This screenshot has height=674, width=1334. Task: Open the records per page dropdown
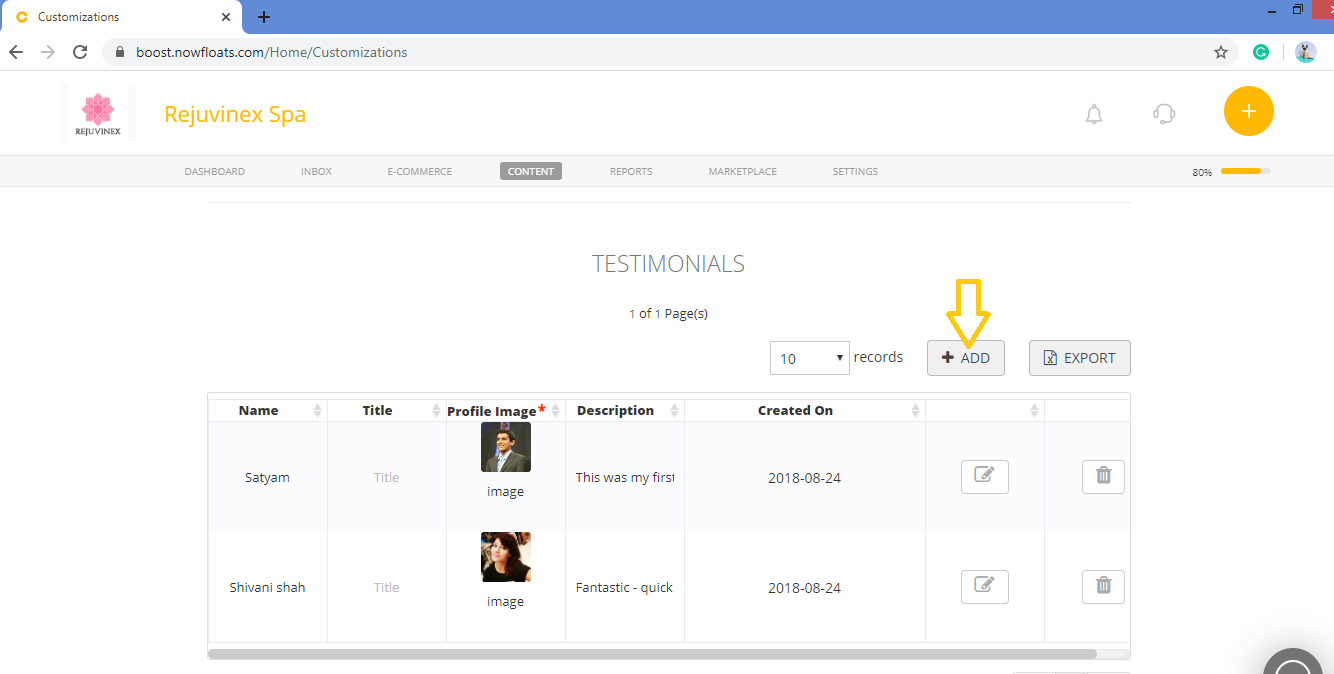810,358
